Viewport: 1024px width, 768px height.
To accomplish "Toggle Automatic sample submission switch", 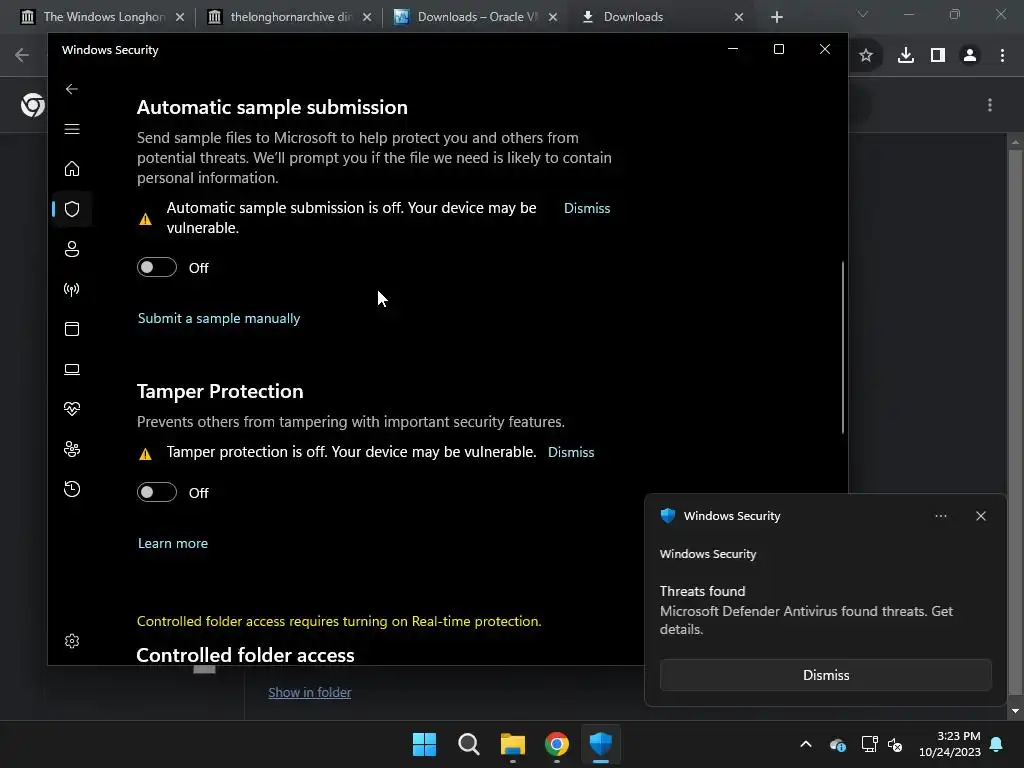I will click(x=157, y=267).
